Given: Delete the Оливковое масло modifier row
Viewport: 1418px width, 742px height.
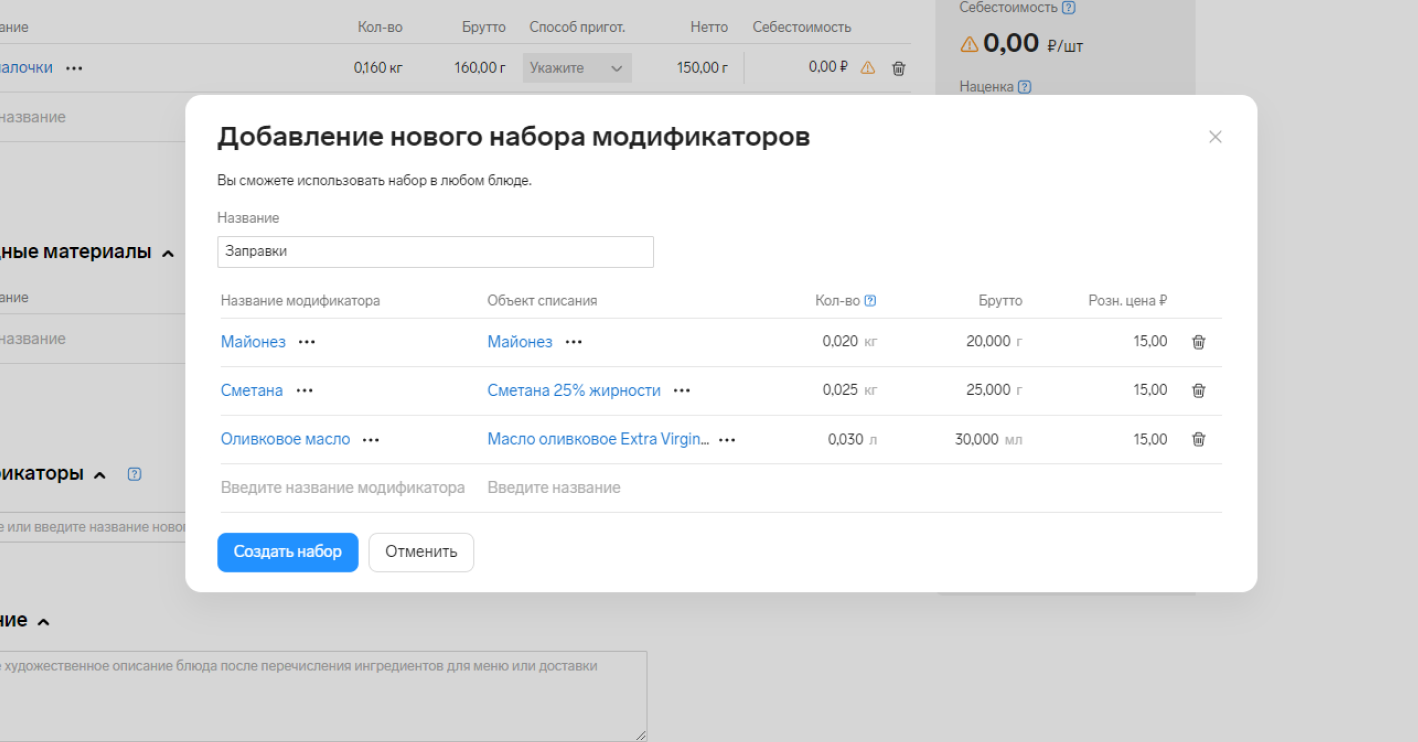Looking at the screenshot, I should point(1199,439).
